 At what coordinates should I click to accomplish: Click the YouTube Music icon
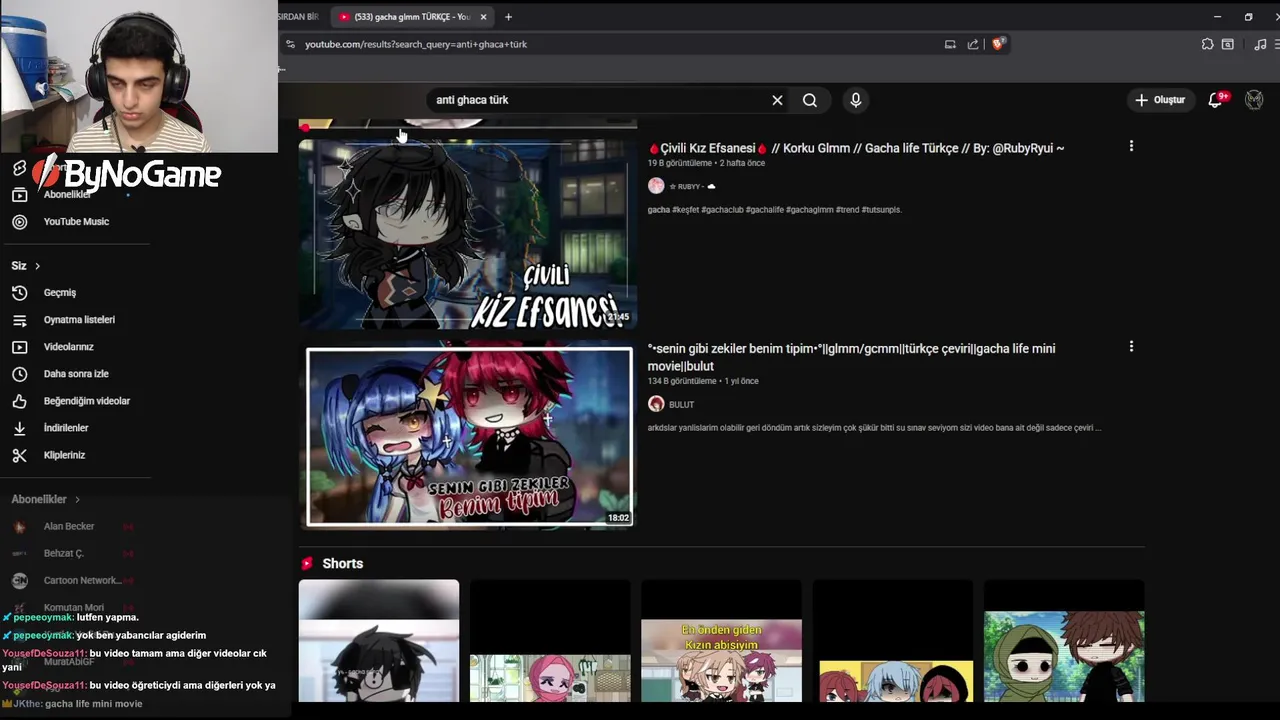(19, 222)
